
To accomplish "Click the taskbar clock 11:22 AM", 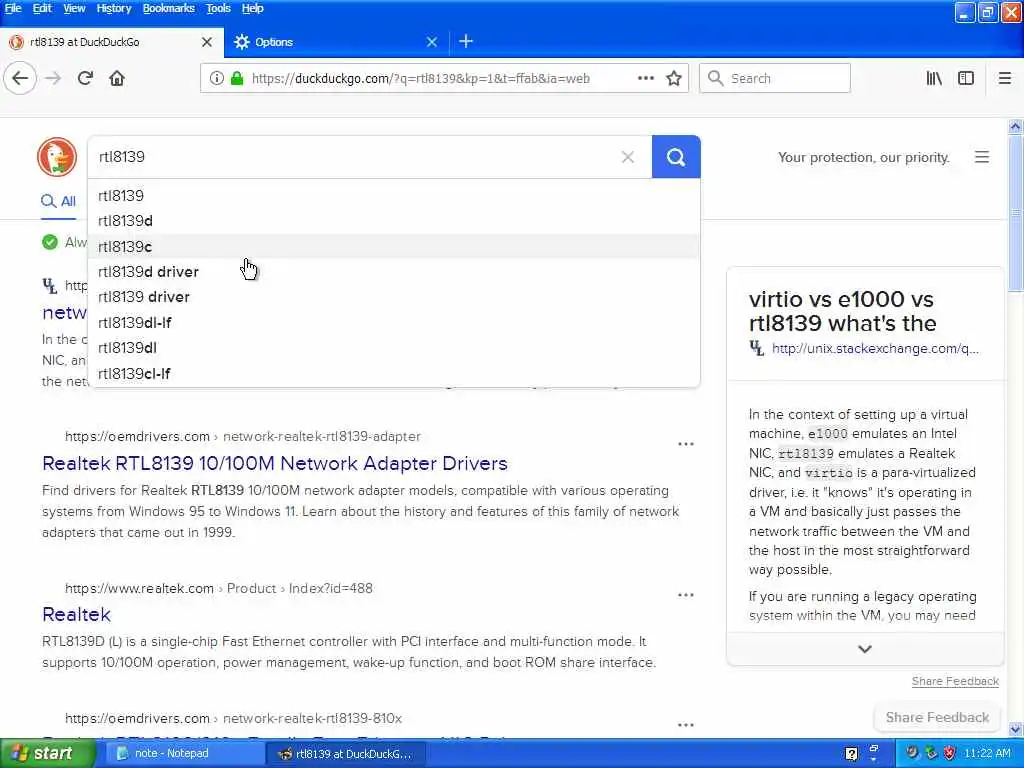I will coord(987,754).
